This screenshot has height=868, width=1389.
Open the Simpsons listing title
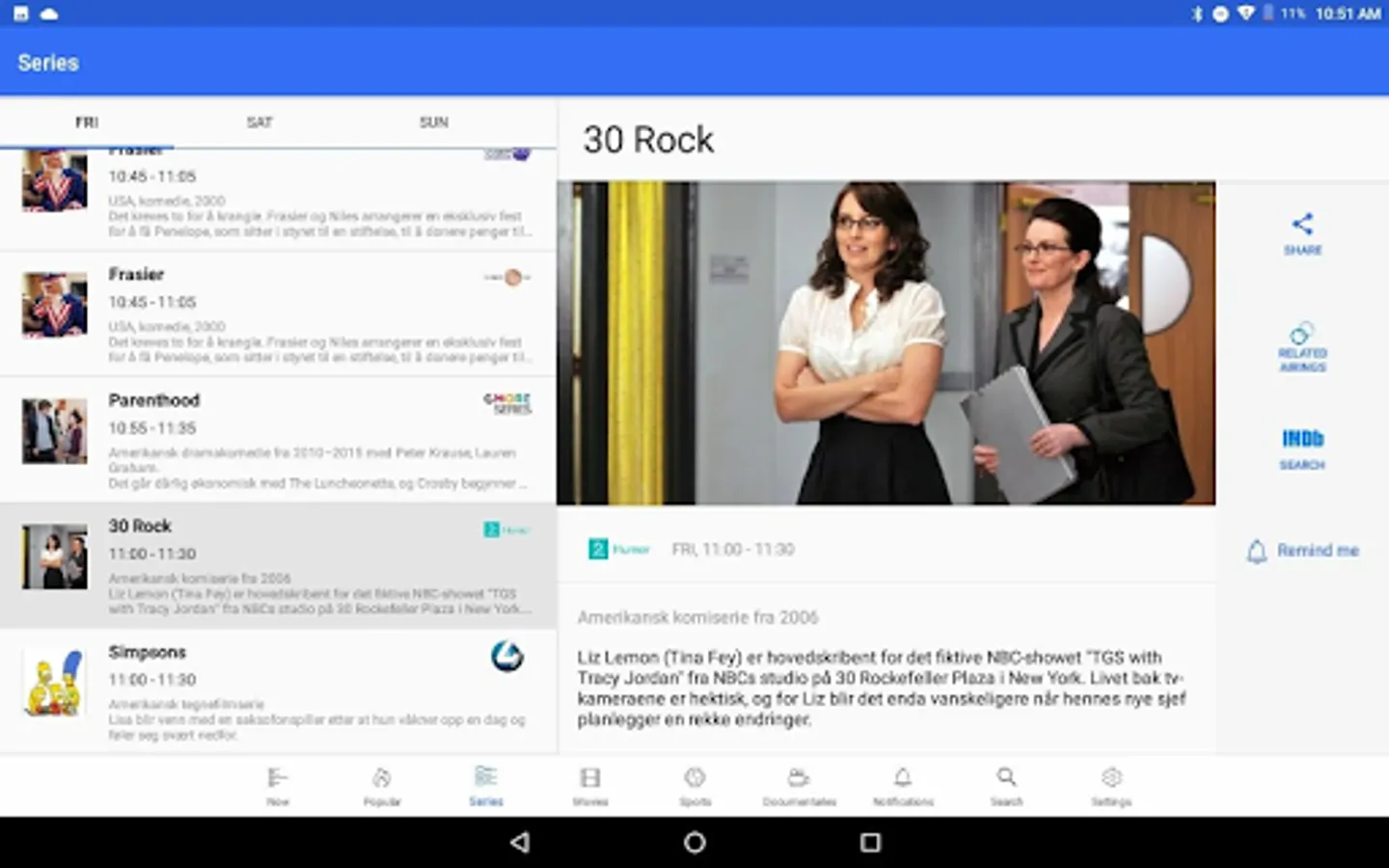(x=147, y=652)
